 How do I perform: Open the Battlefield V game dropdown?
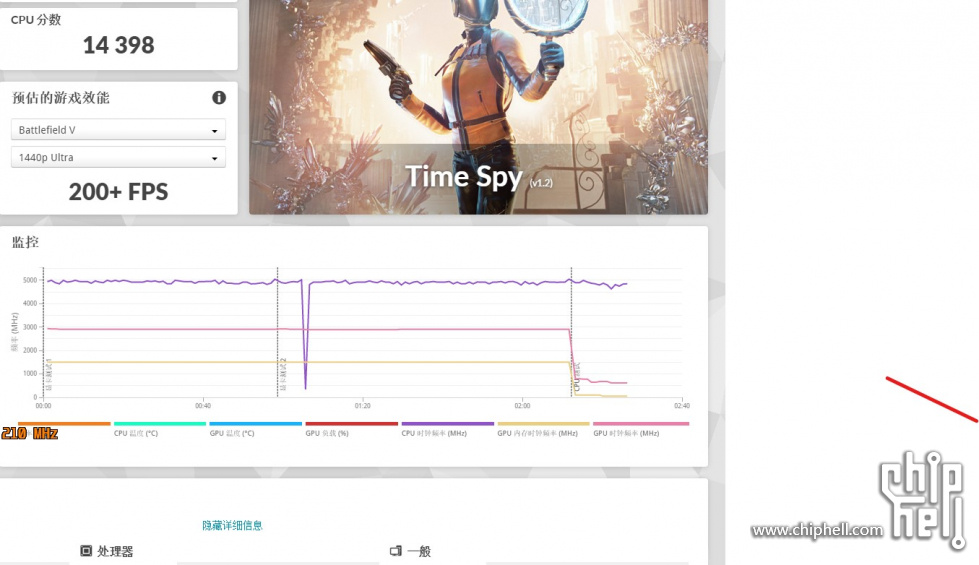[118, 130]
